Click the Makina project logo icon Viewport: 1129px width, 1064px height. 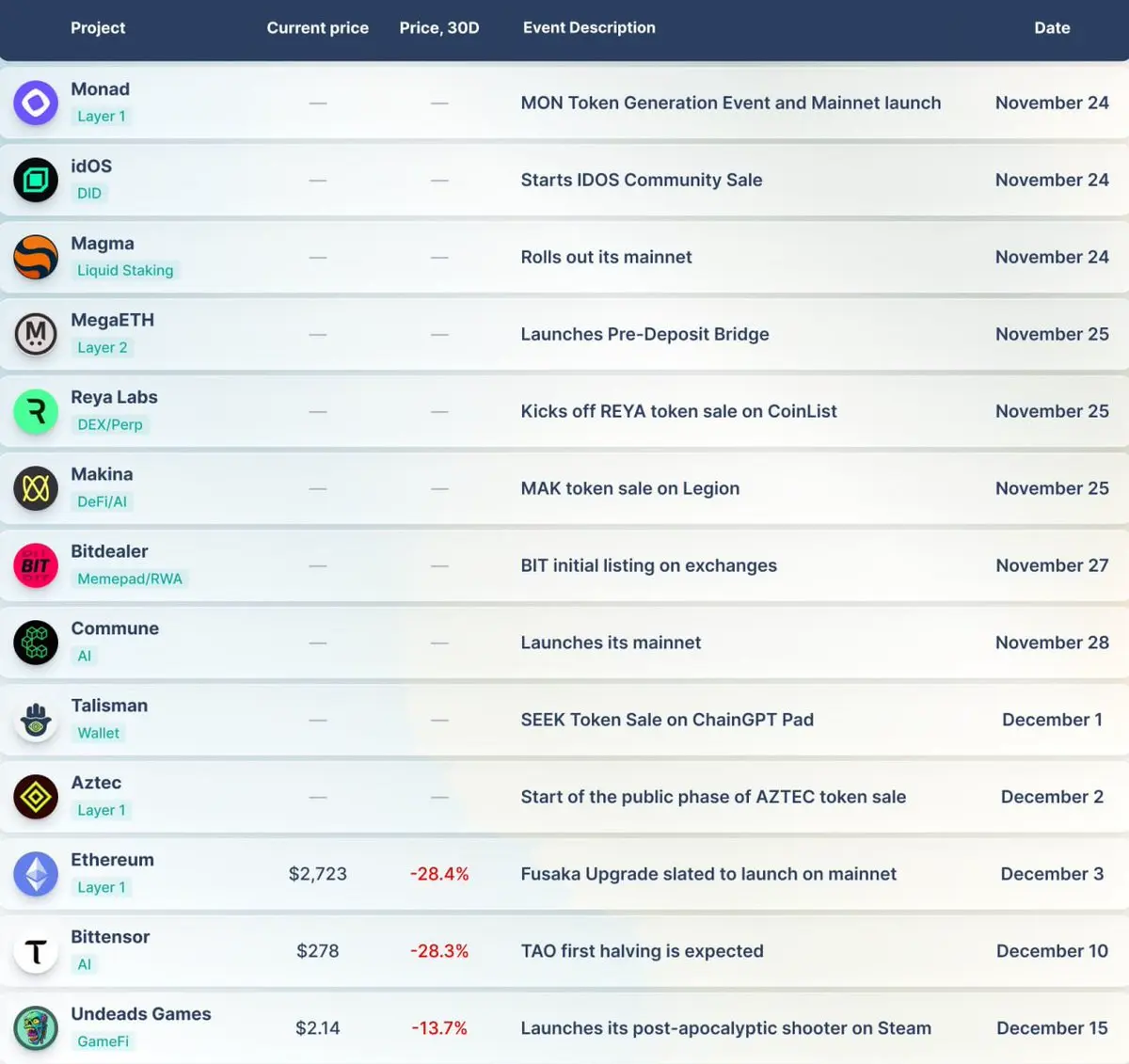pos(36,488)
